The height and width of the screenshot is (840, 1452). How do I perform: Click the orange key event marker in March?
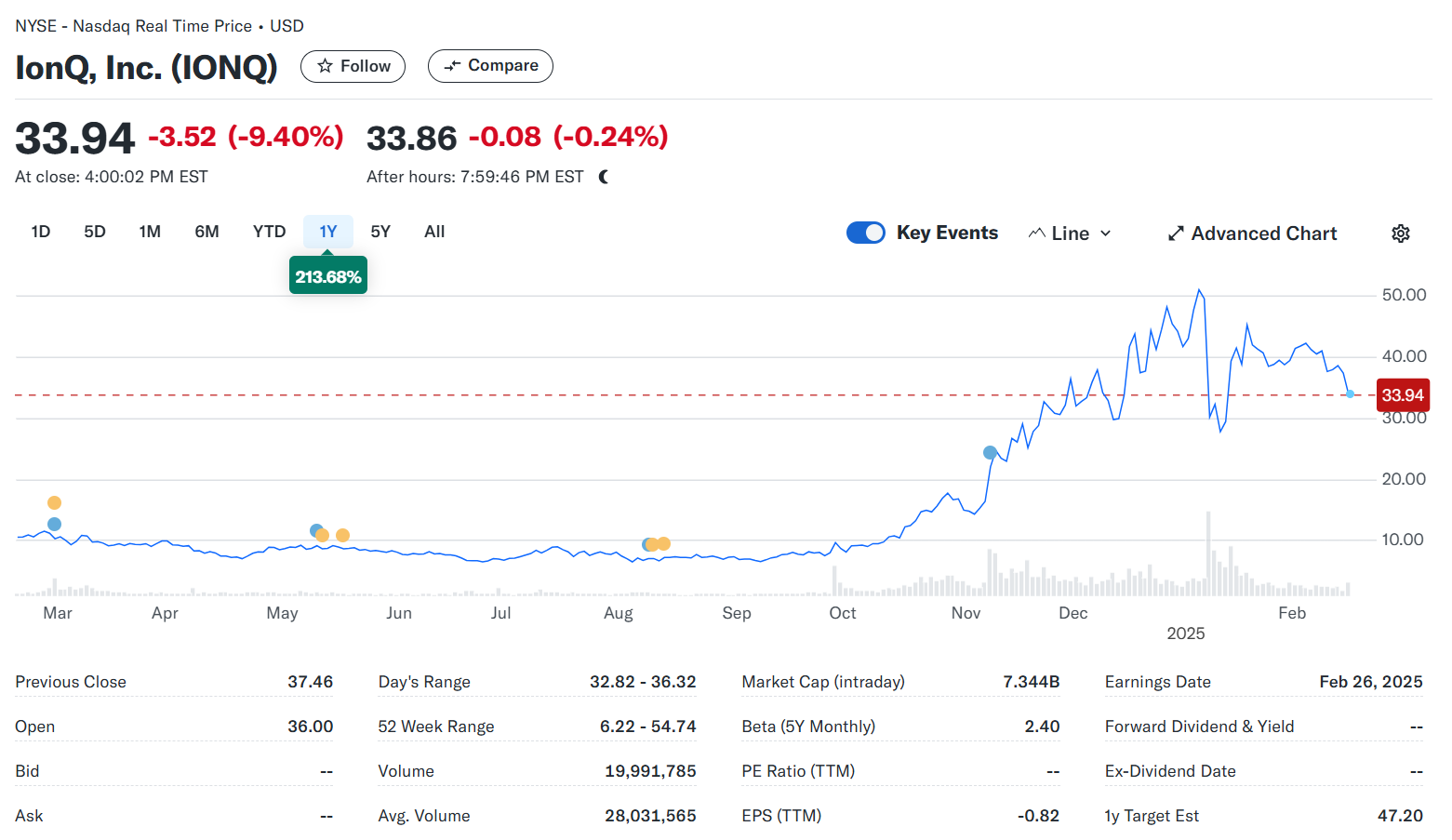(x=54, y=503)
